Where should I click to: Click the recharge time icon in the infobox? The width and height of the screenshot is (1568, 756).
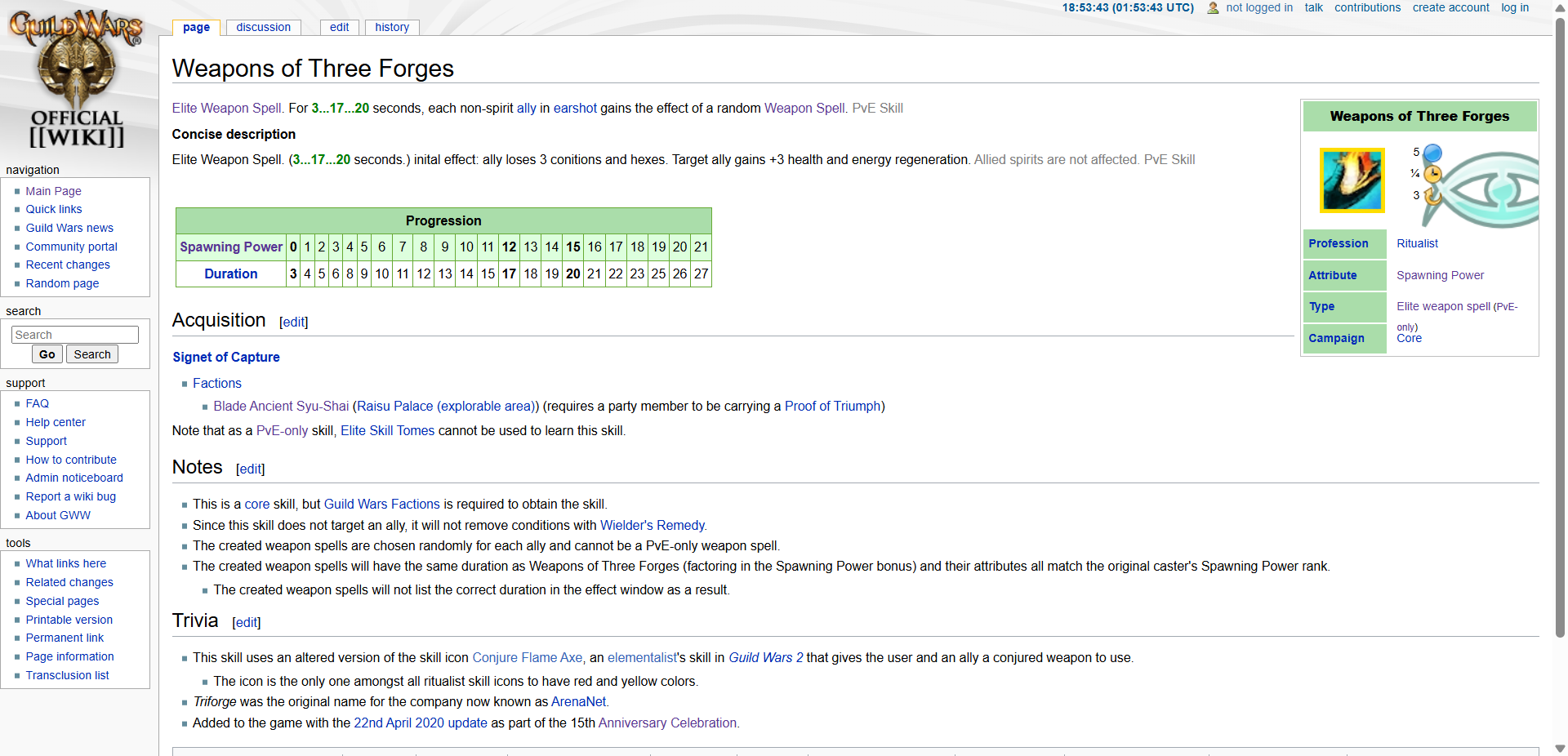pyautogui.click(x=1432, y=196)
